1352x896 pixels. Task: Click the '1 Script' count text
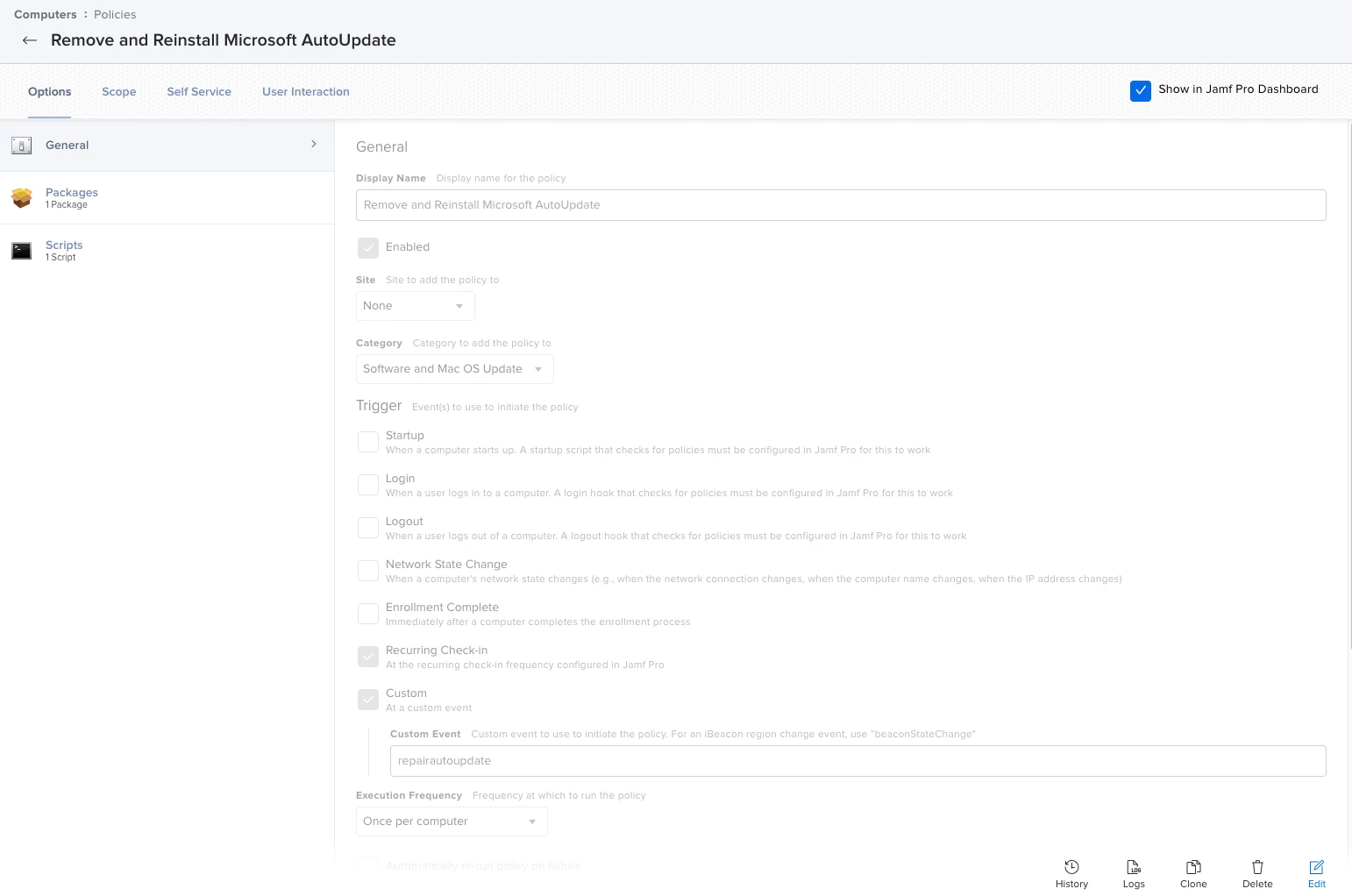60,258
